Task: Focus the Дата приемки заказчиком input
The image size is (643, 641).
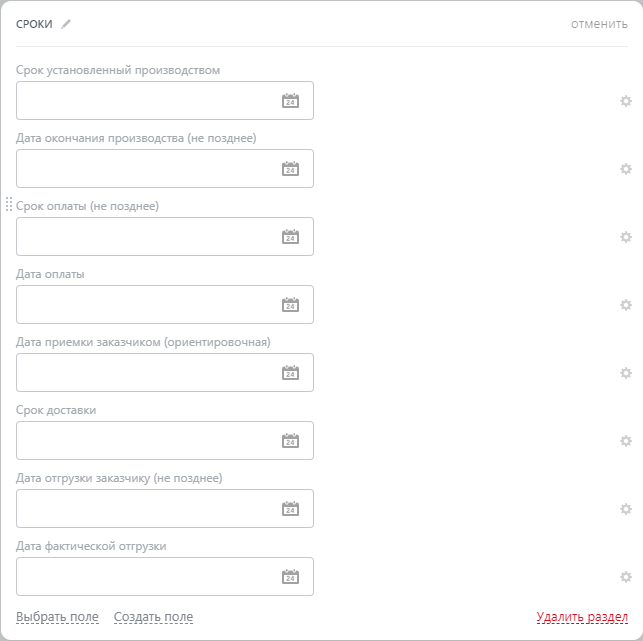Action: pos(145,372)
